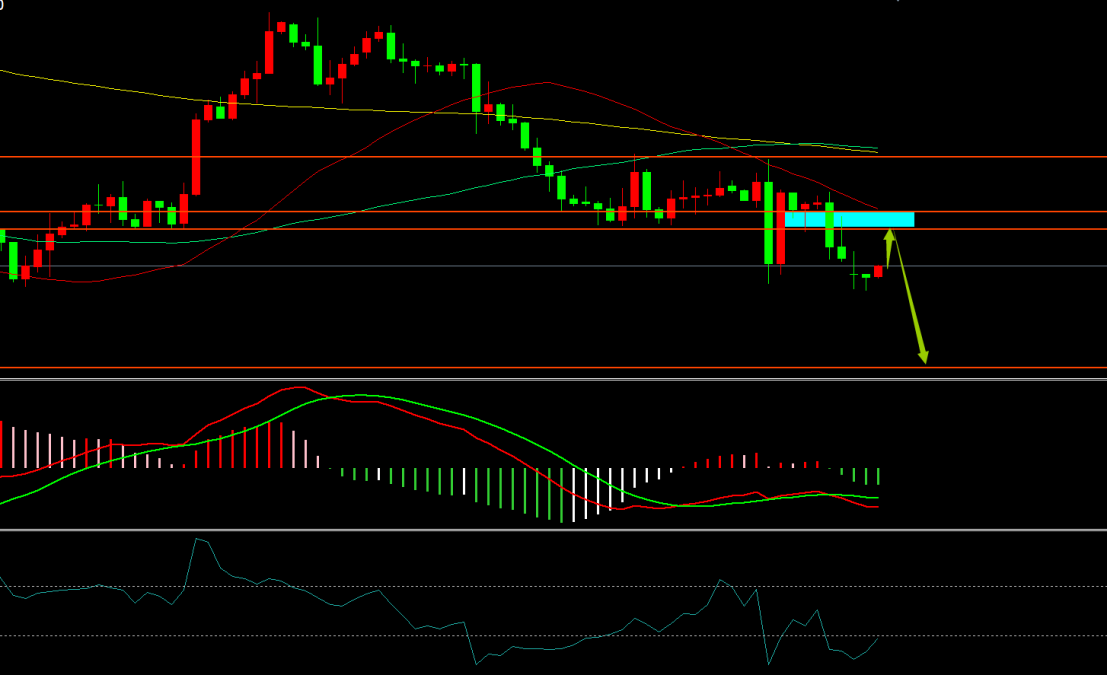Click the tallest white histogram bar in the MACD pane
This screenshot has width=1107, height=676.
[573, 495]
